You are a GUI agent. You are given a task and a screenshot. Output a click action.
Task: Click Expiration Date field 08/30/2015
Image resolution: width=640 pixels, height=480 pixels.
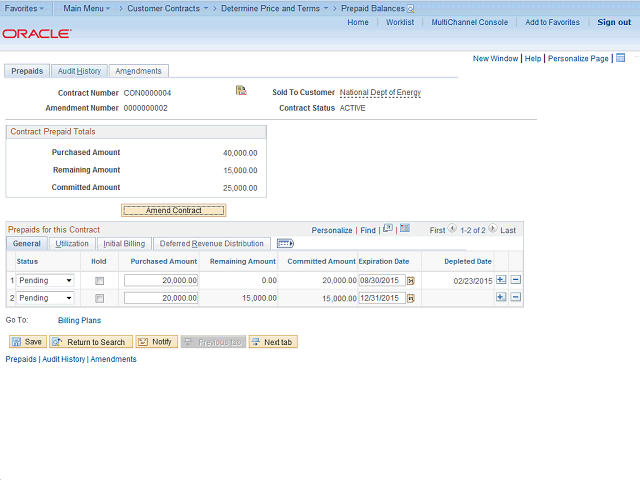(x=382, y=280)
